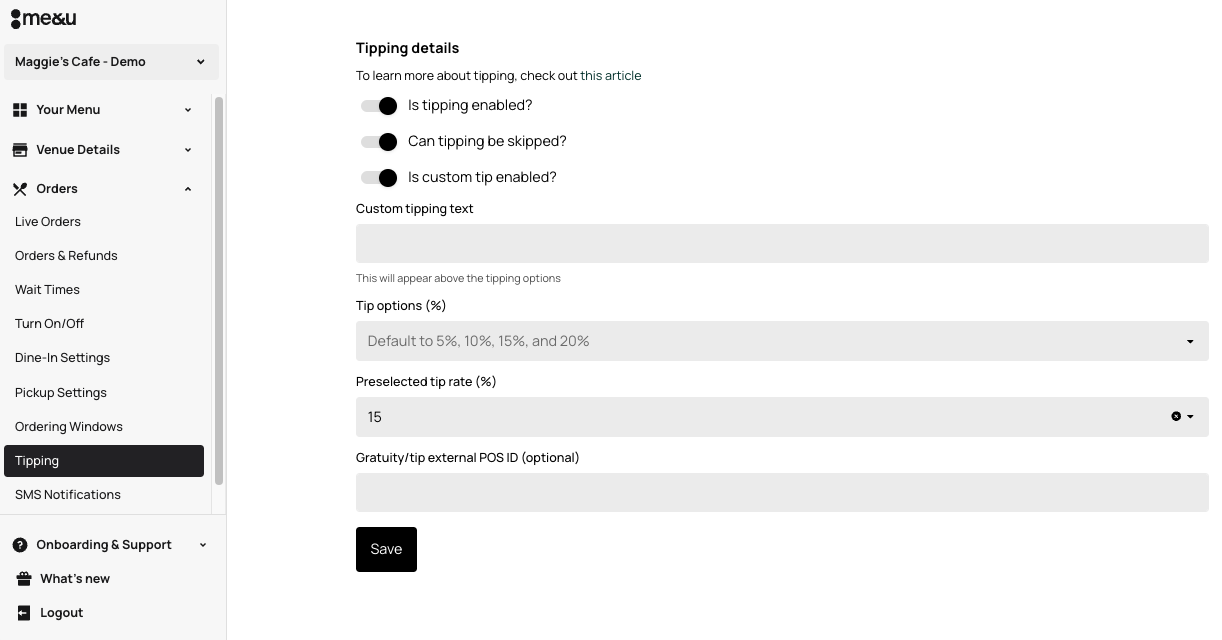Viewport: 1222px width, 640px height.
Task: Click the Onboarding & Support question icon
Action: (x=20, y=545)
